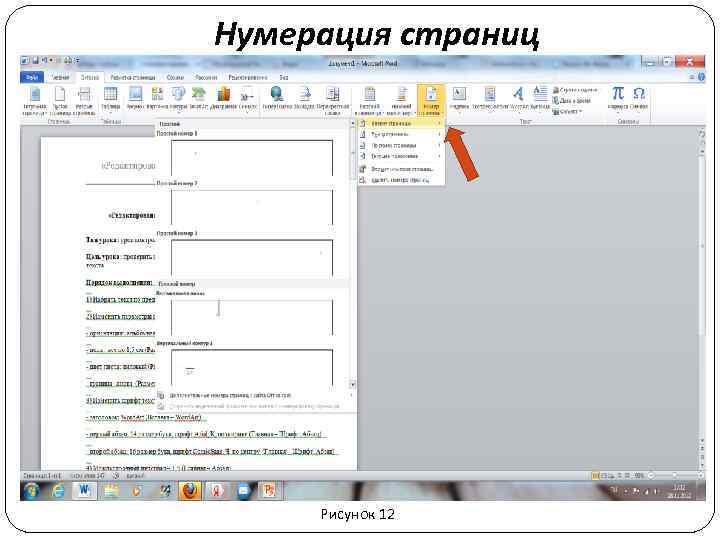Click the Chart insert icon
Screen dimensions: 720x540
[x=224, y=99]
